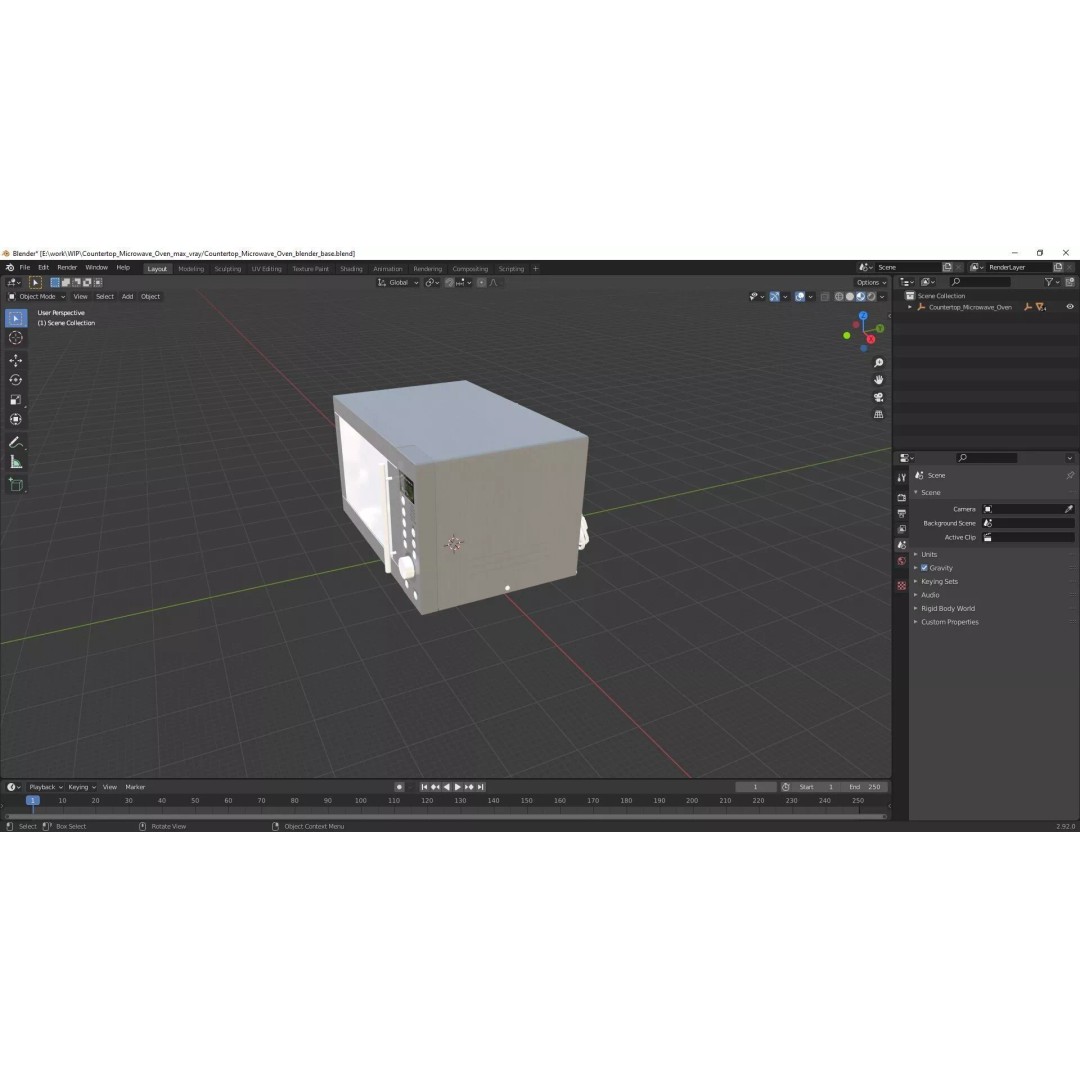
Task: Toggle X-ray display in viewport header
Action: pyautogui.click(x=824, y=297)
